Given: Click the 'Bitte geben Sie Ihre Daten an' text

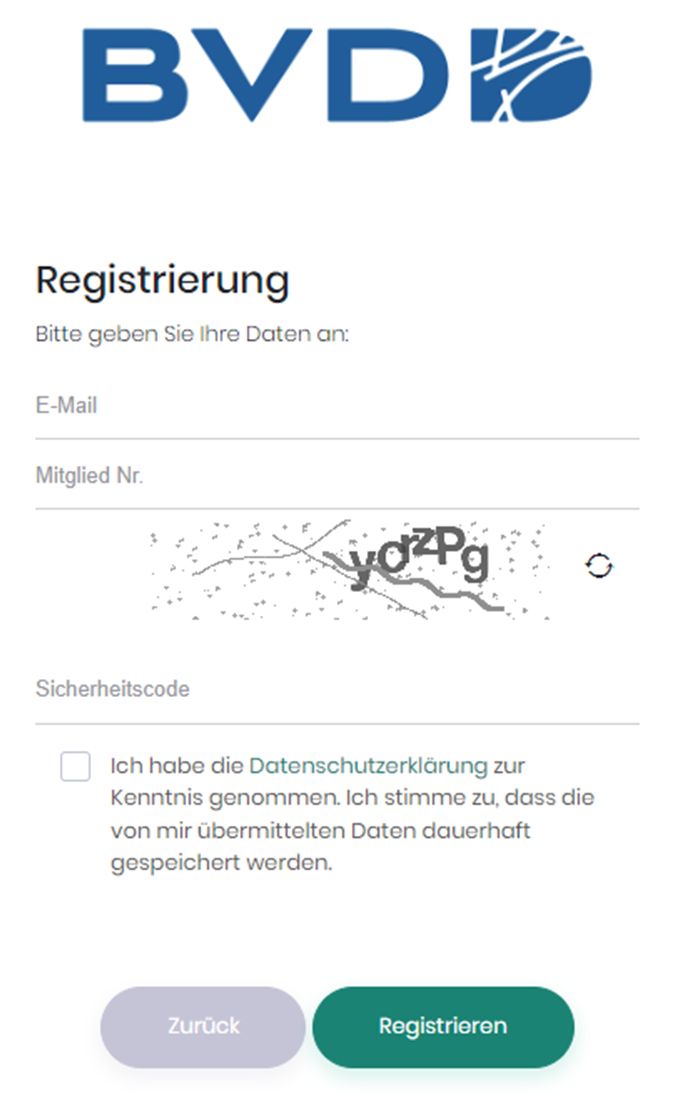Looking at the screenshot, I should pyautogui.click(x=192, y=334).
